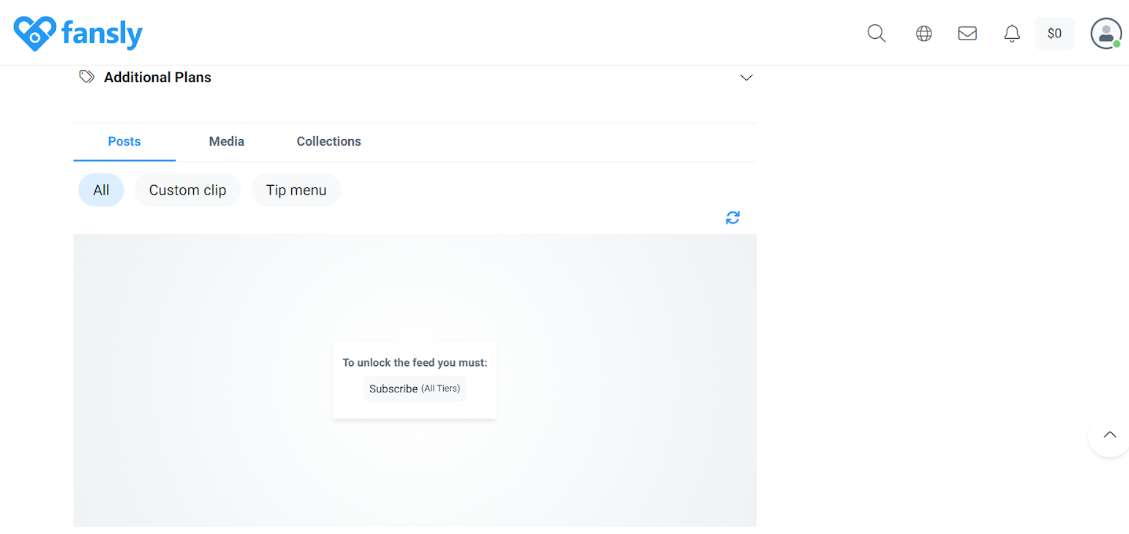The image size is (1129, 534).
Task: Refresh the feed with the reload icon
Action: [x=732, y=217]
